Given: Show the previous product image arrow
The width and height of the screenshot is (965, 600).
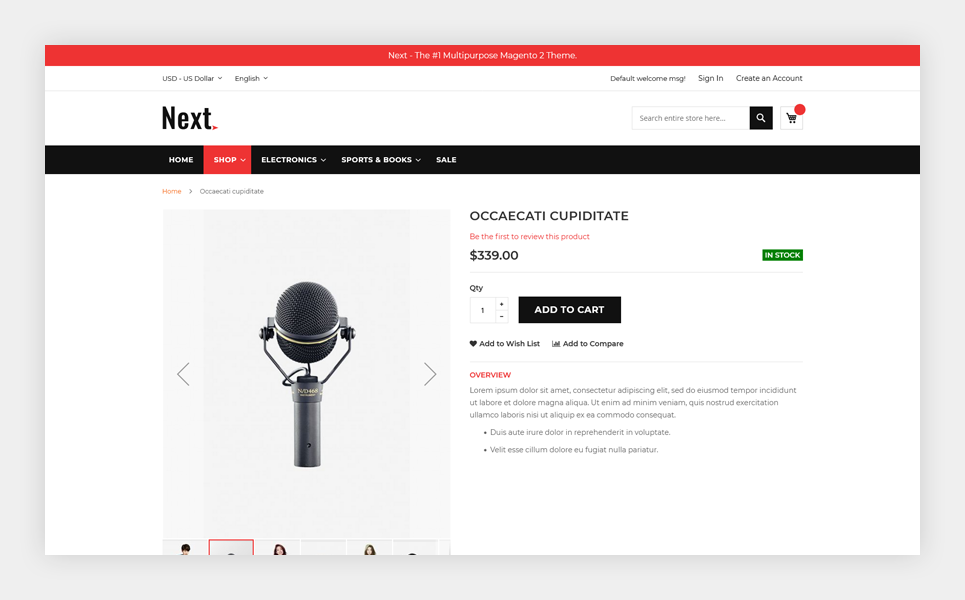Looking at the screenshot, I should [x=183, y=374].
